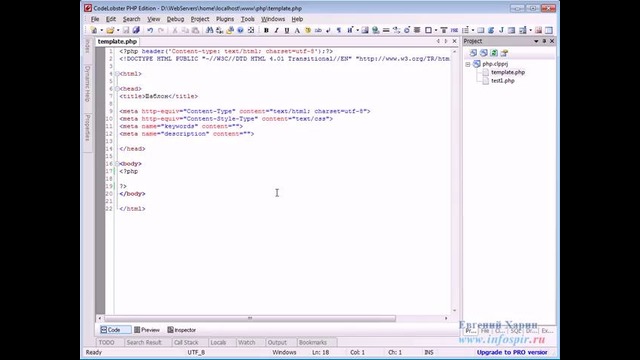Screen dimensions: 640x360
Task: Click the layout panel icon at toolbar end
Action: click(x=549, y=30)
